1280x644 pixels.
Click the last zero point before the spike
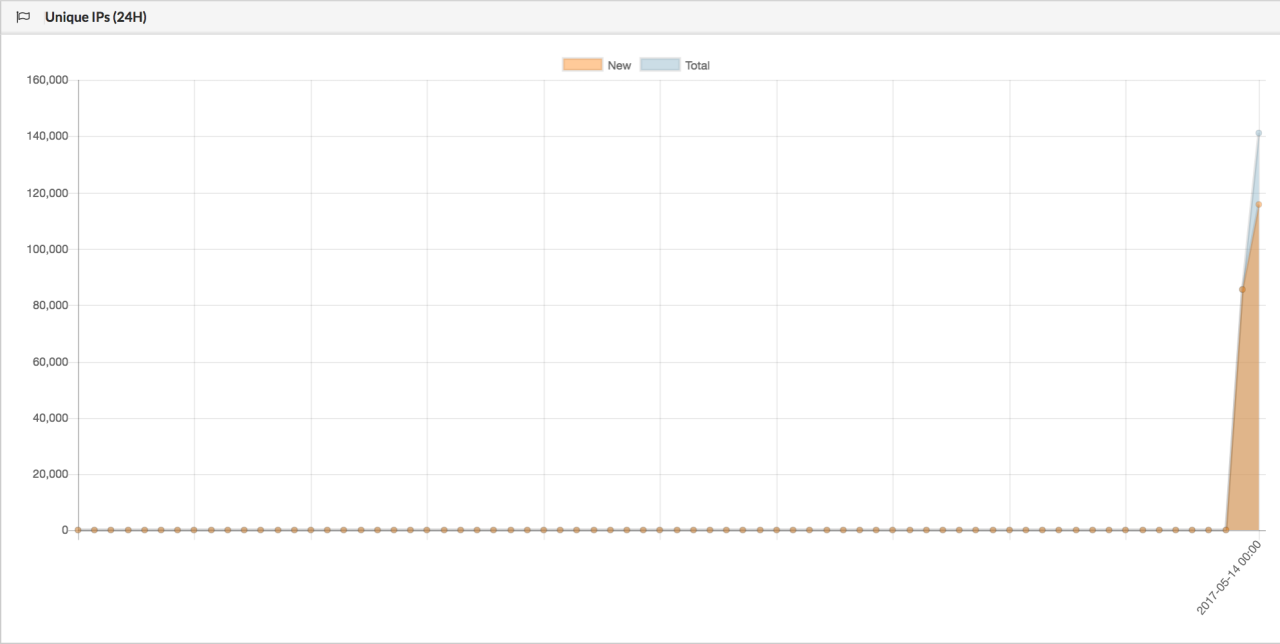coord(1226,530)
